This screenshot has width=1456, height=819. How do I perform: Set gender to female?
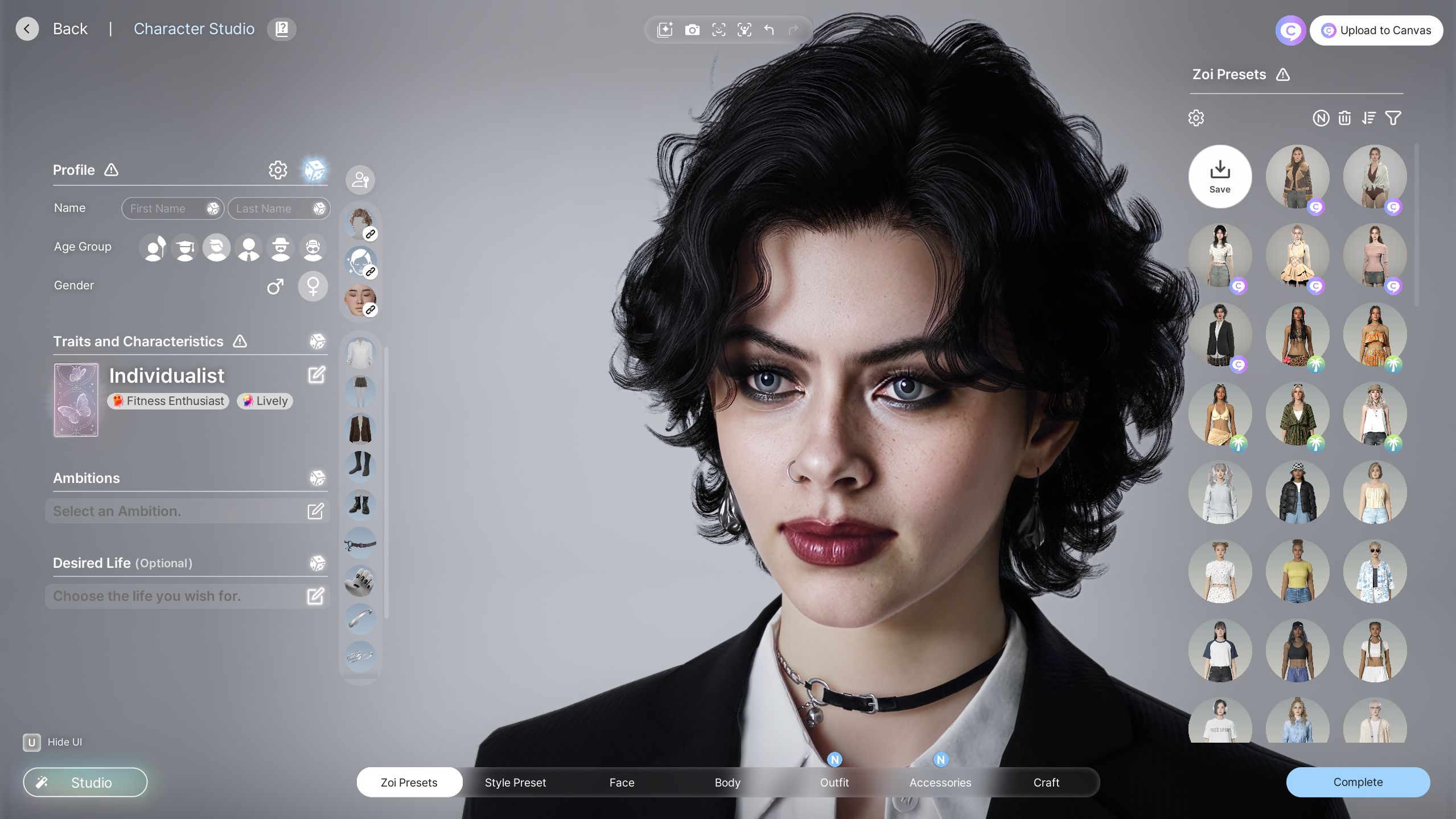(x=313, y=286)
